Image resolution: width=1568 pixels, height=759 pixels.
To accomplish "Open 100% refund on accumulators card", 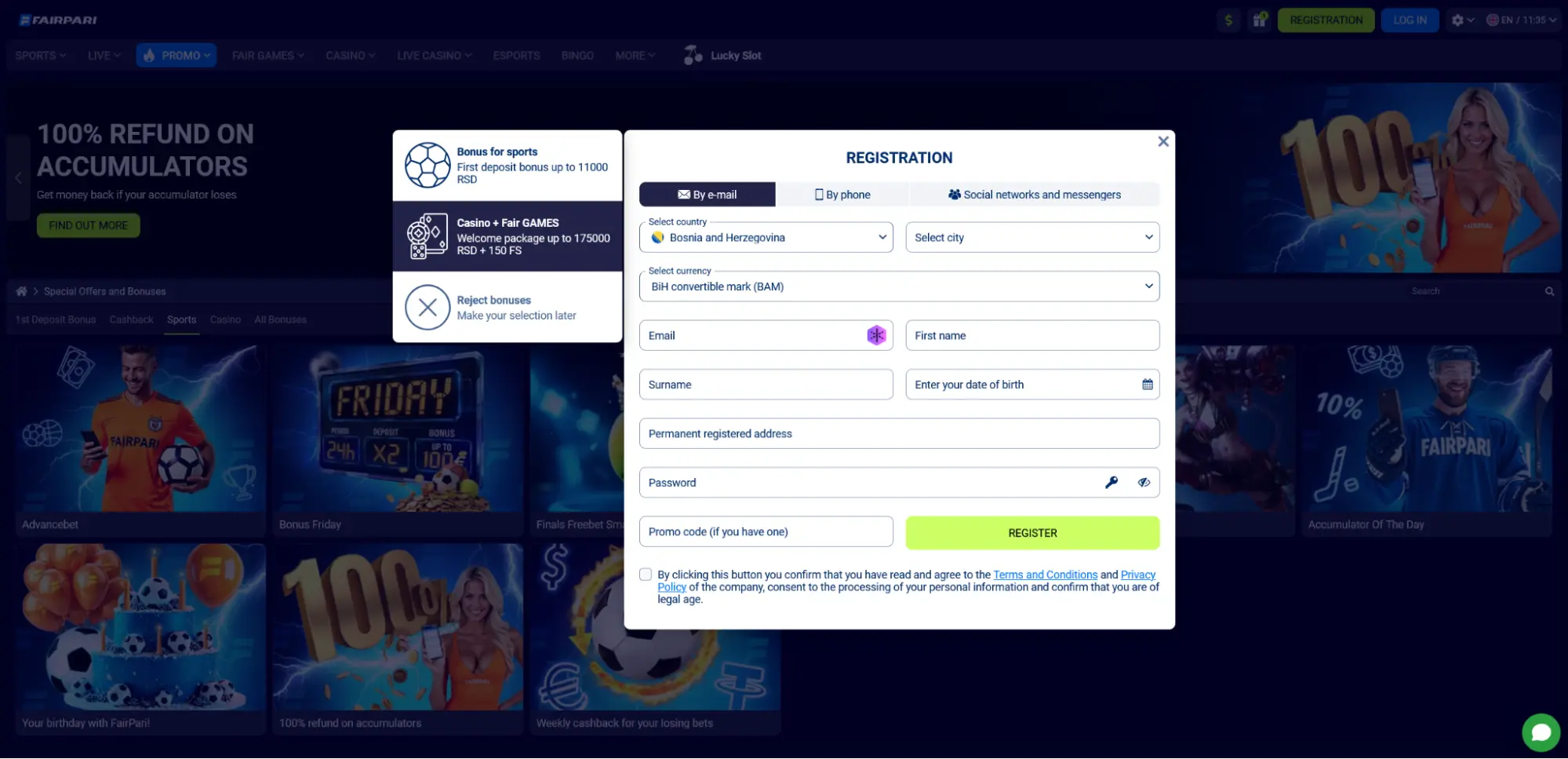I will pyautogui.click(x=398, y=640).
